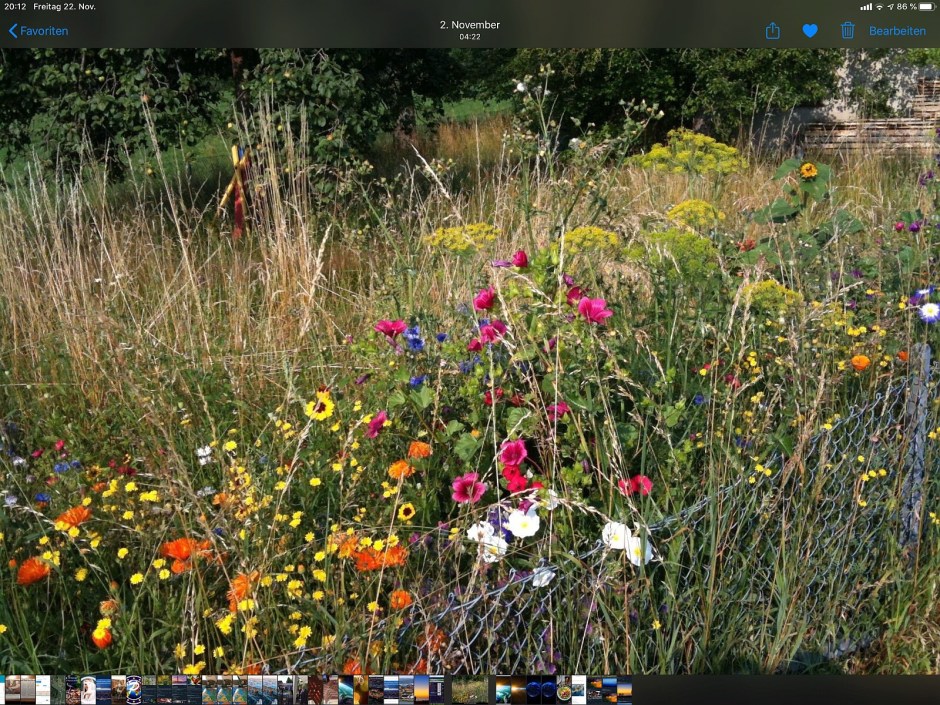Tap the wildflower photo to hide controls

click(470, 360)
